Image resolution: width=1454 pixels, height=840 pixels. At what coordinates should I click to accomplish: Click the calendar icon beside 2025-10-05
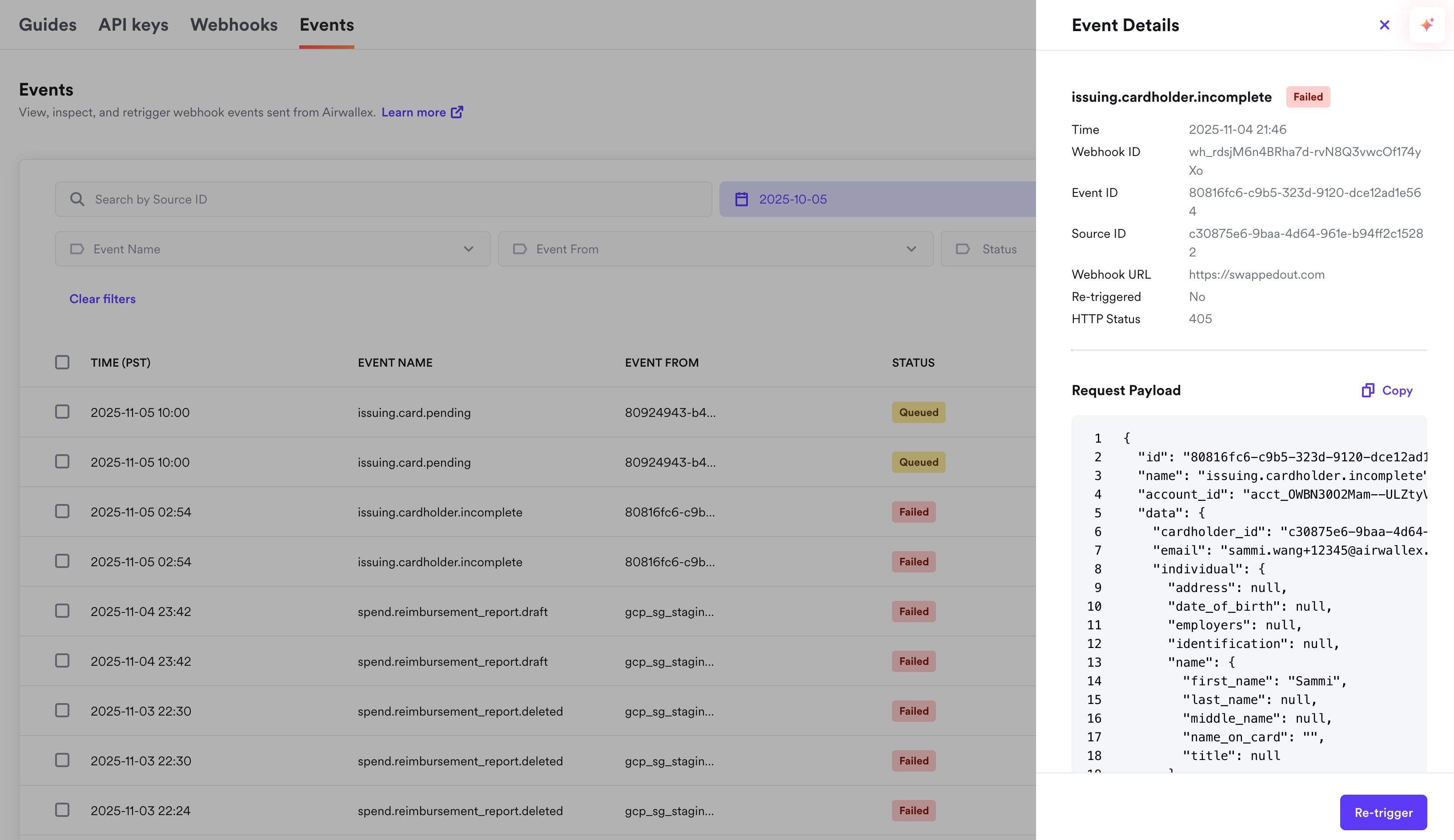coord(741,199)
